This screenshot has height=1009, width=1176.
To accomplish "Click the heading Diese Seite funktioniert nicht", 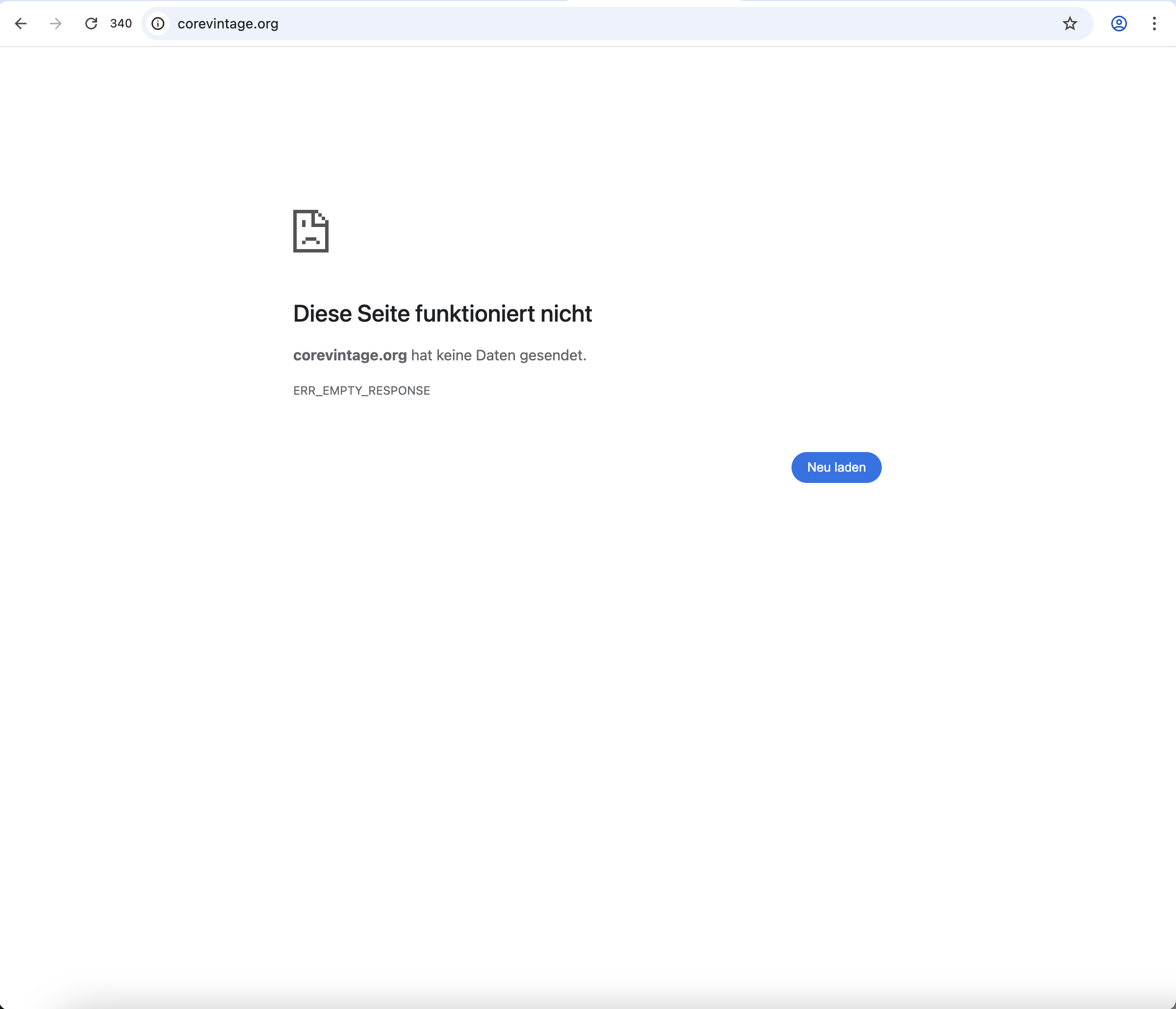I will (442, 313).
